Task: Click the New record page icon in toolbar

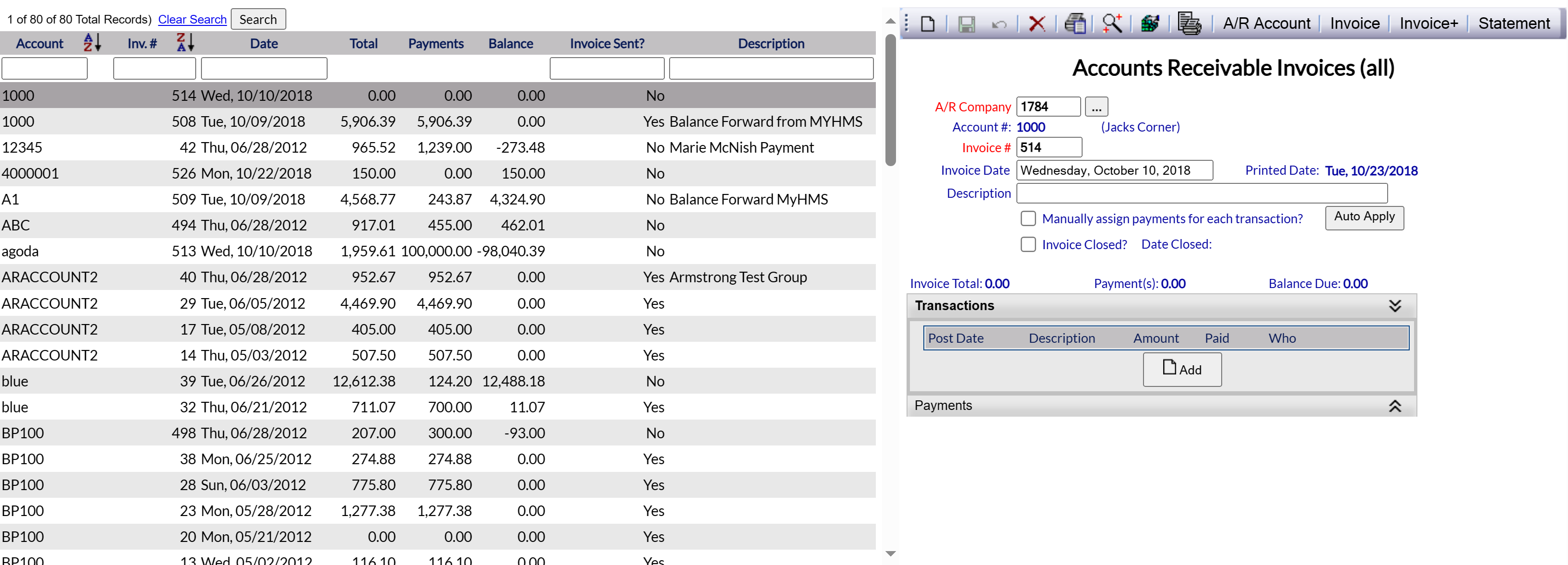Action: pyautogui.click(x=927, y=24)
